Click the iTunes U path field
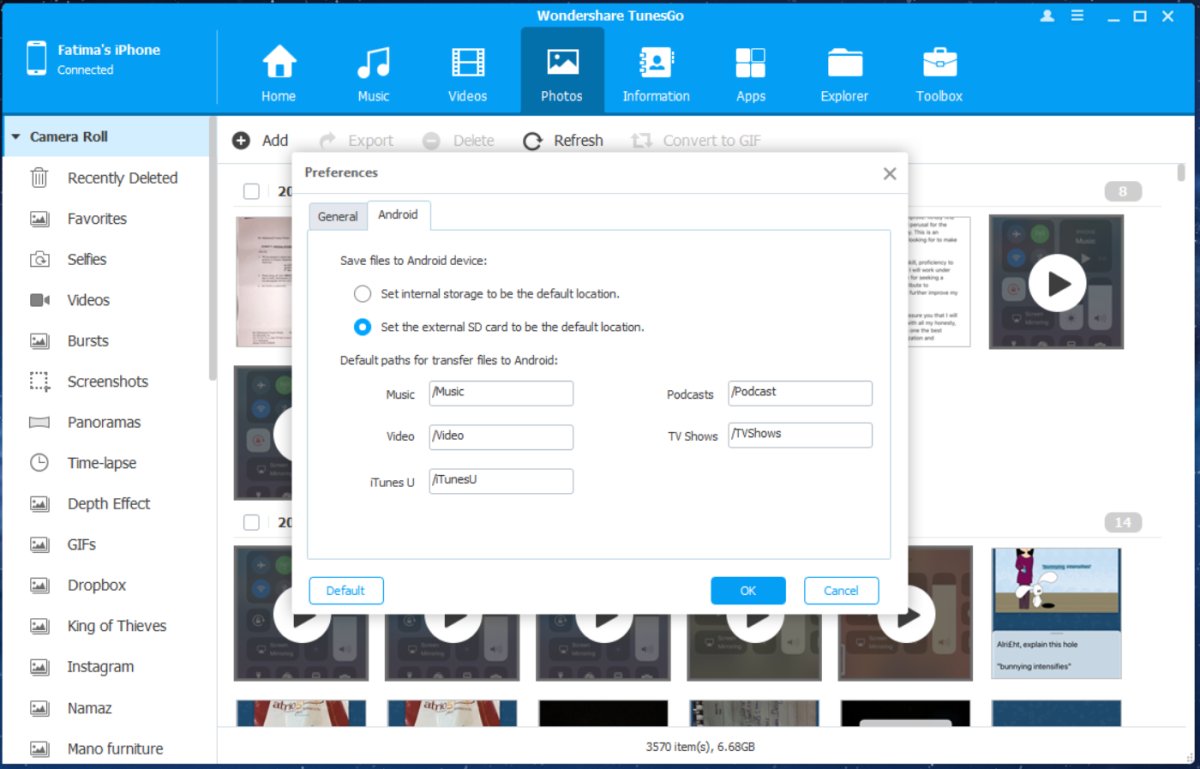The height and width of the screenshot is (769, 1200). pos(501,481)
